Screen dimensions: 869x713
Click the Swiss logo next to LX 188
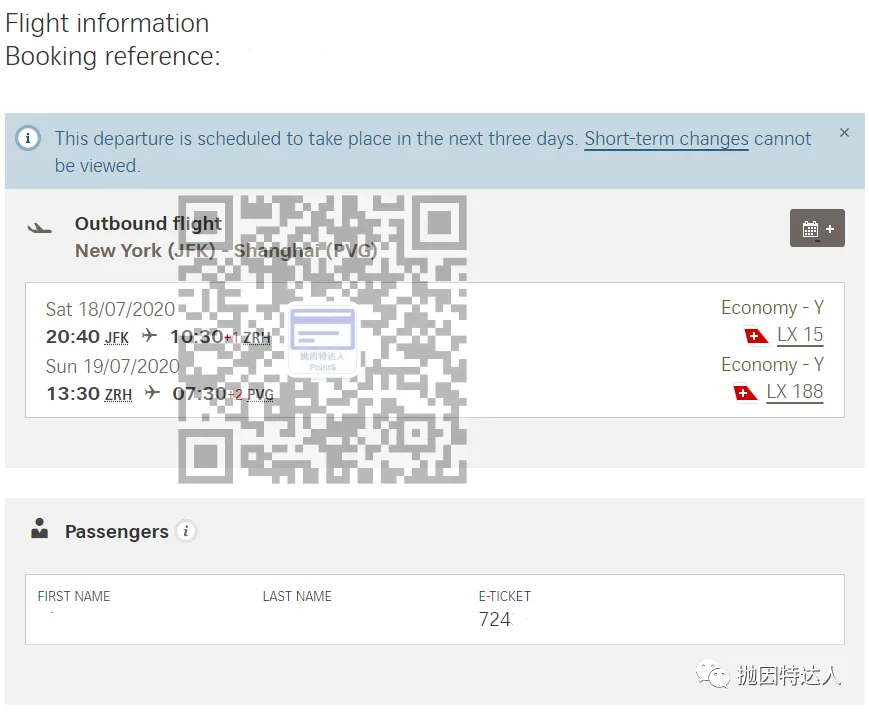click(745, 393)
